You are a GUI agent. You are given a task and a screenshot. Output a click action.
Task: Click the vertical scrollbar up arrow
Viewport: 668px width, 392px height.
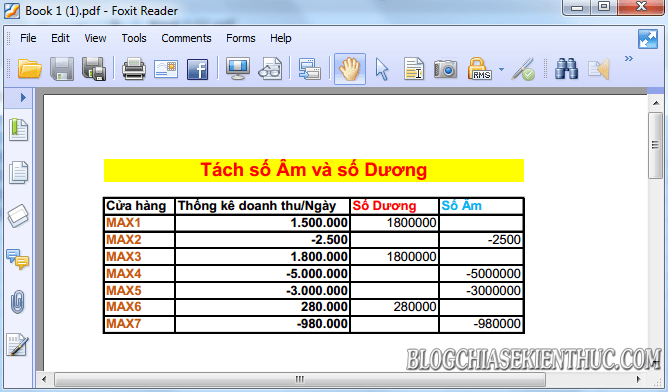[x=656, y=103]
